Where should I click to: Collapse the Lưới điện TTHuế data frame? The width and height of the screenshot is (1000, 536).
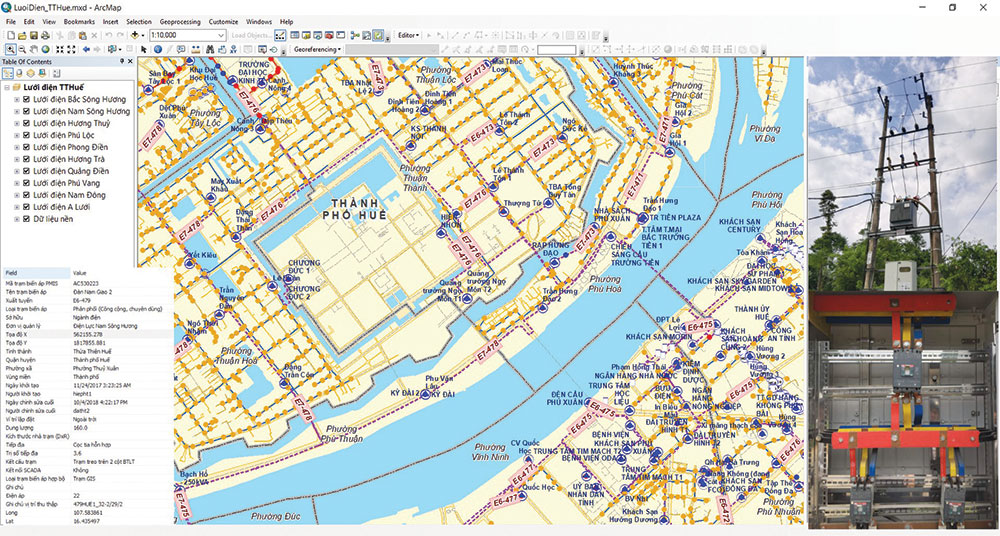[6, 87]
